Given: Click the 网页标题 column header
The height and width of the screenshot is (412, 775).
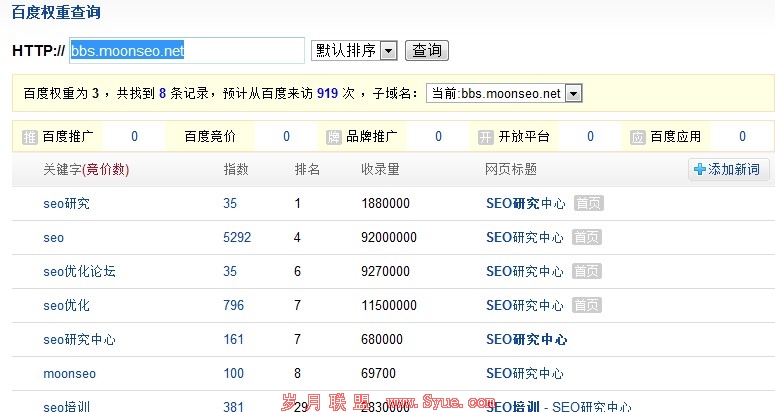Looking at the screenshot, I should point(511,169).
